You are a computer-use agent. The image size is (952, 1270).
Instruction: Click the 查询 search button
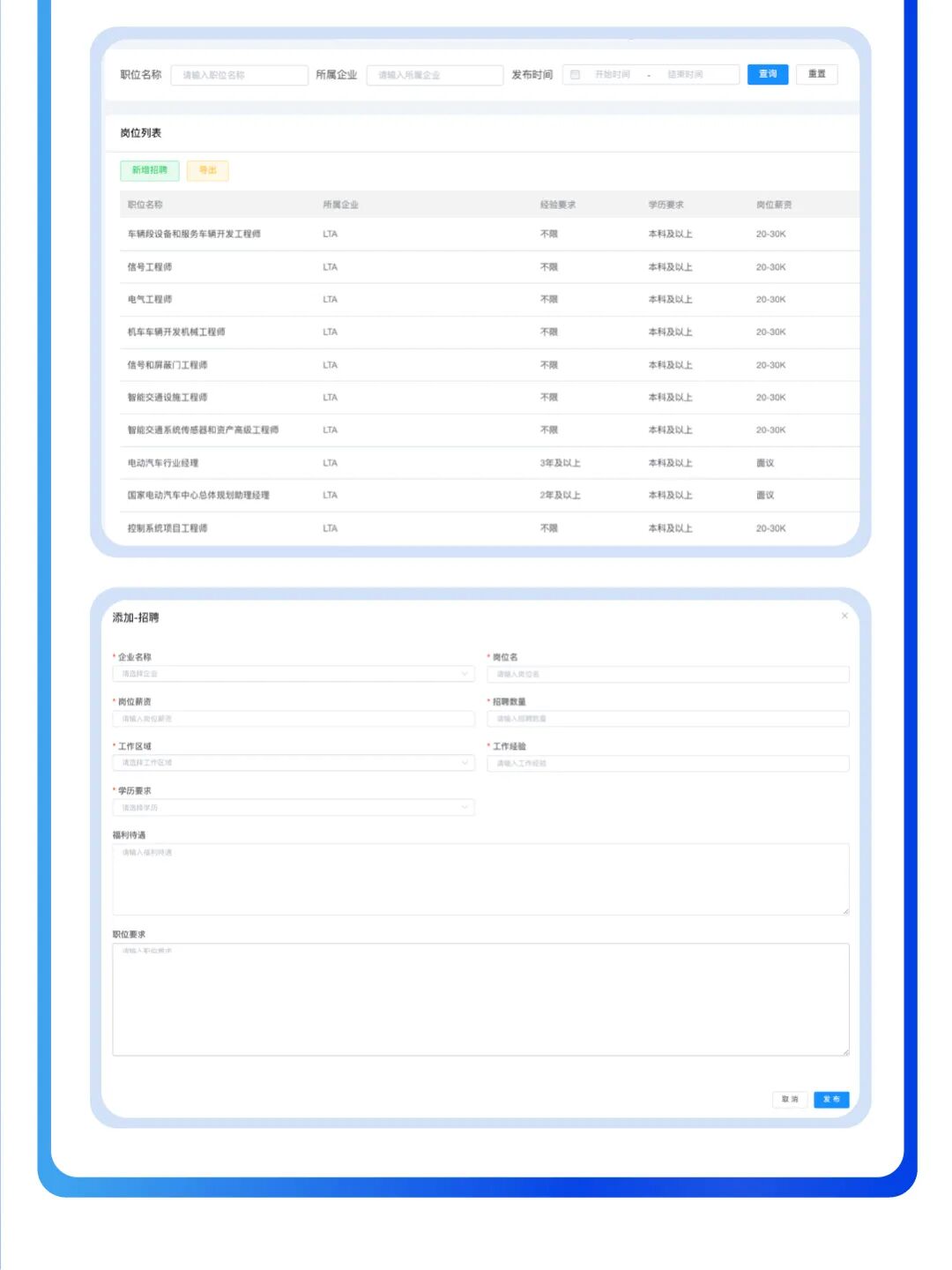(x=768, y=74)
